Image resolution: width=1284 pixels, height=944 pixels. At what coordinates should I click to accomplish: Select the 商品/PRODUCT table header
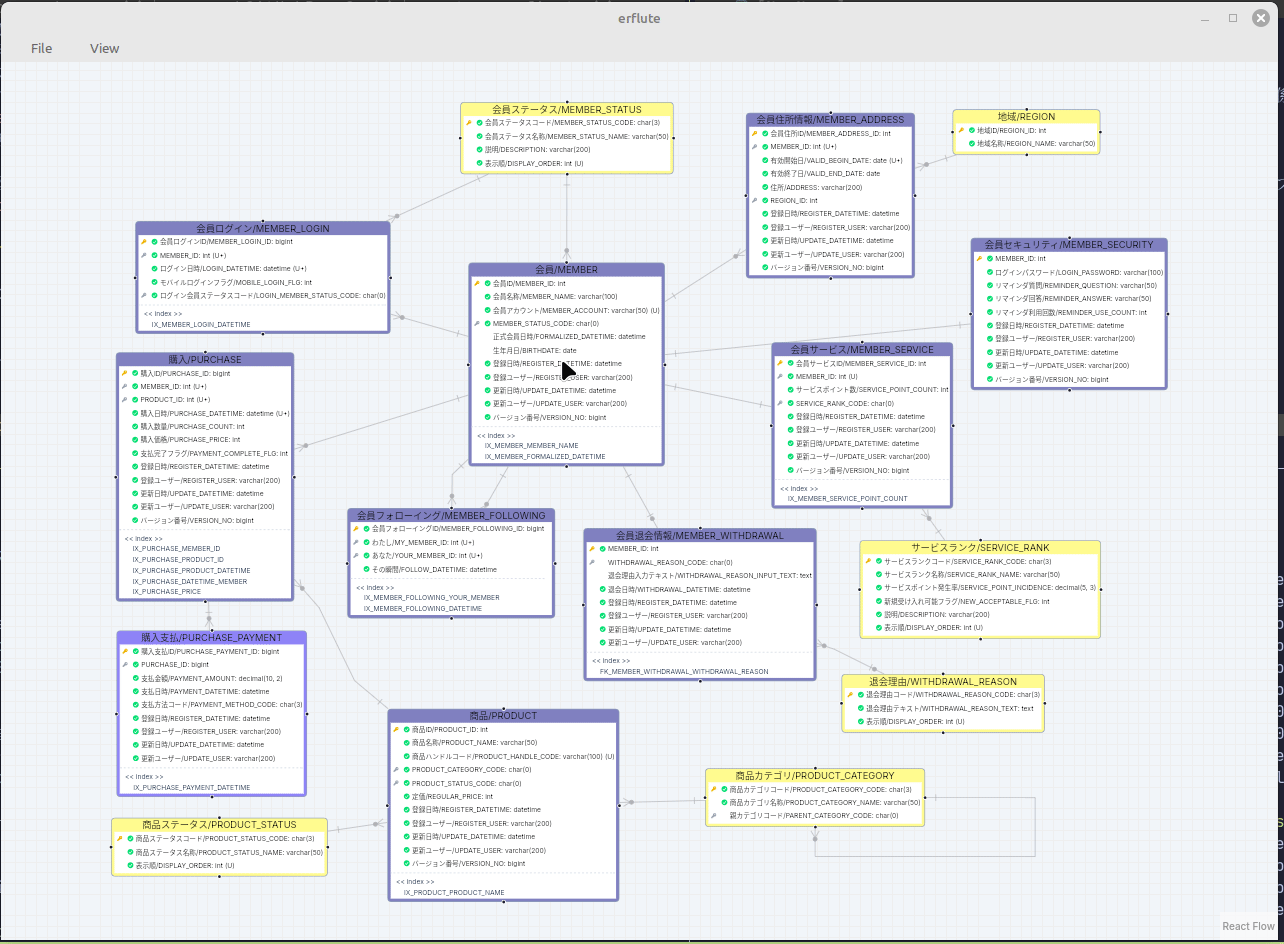click(x=503, y=715)
